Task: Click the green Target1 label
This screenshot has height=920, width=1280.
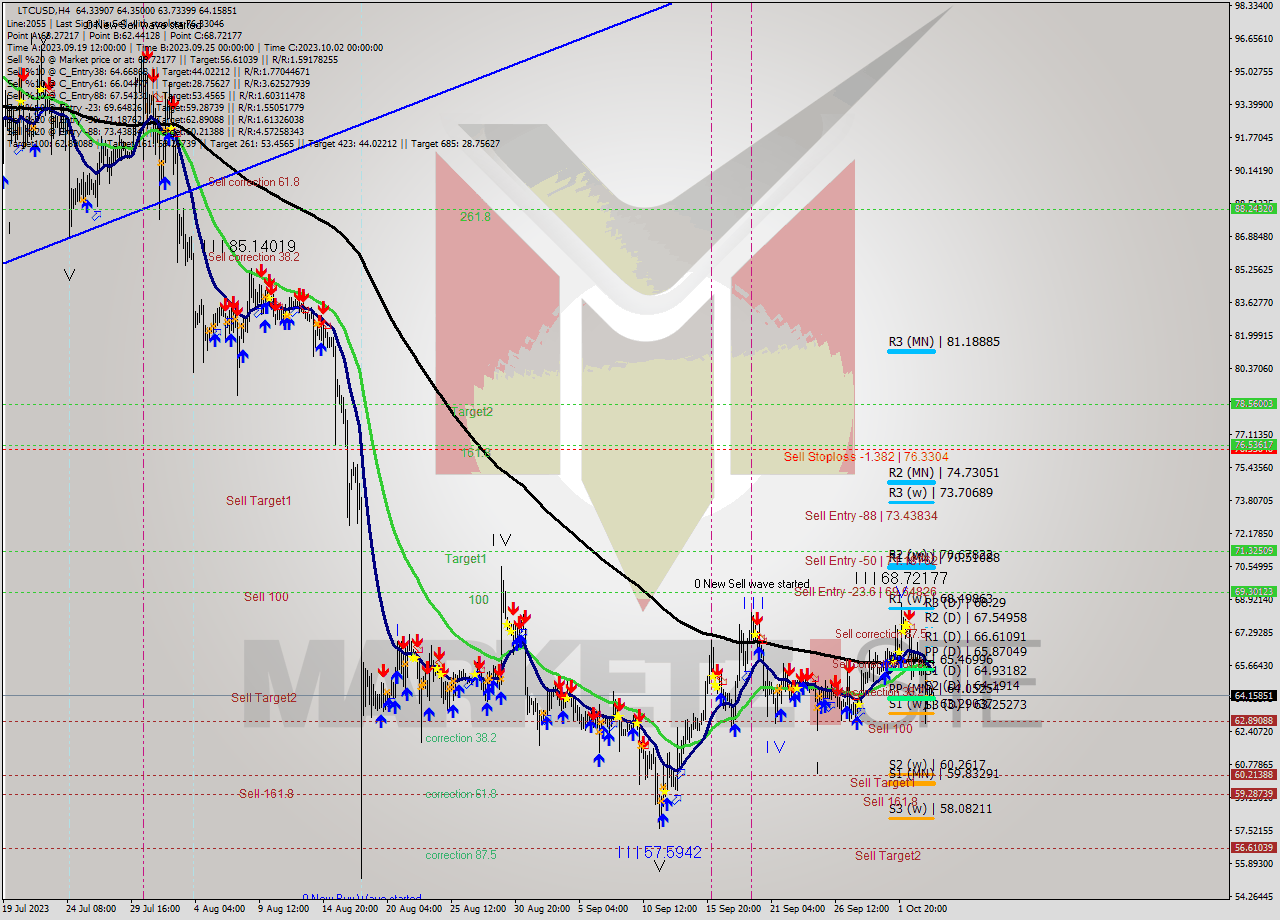Action: (466, 559)
